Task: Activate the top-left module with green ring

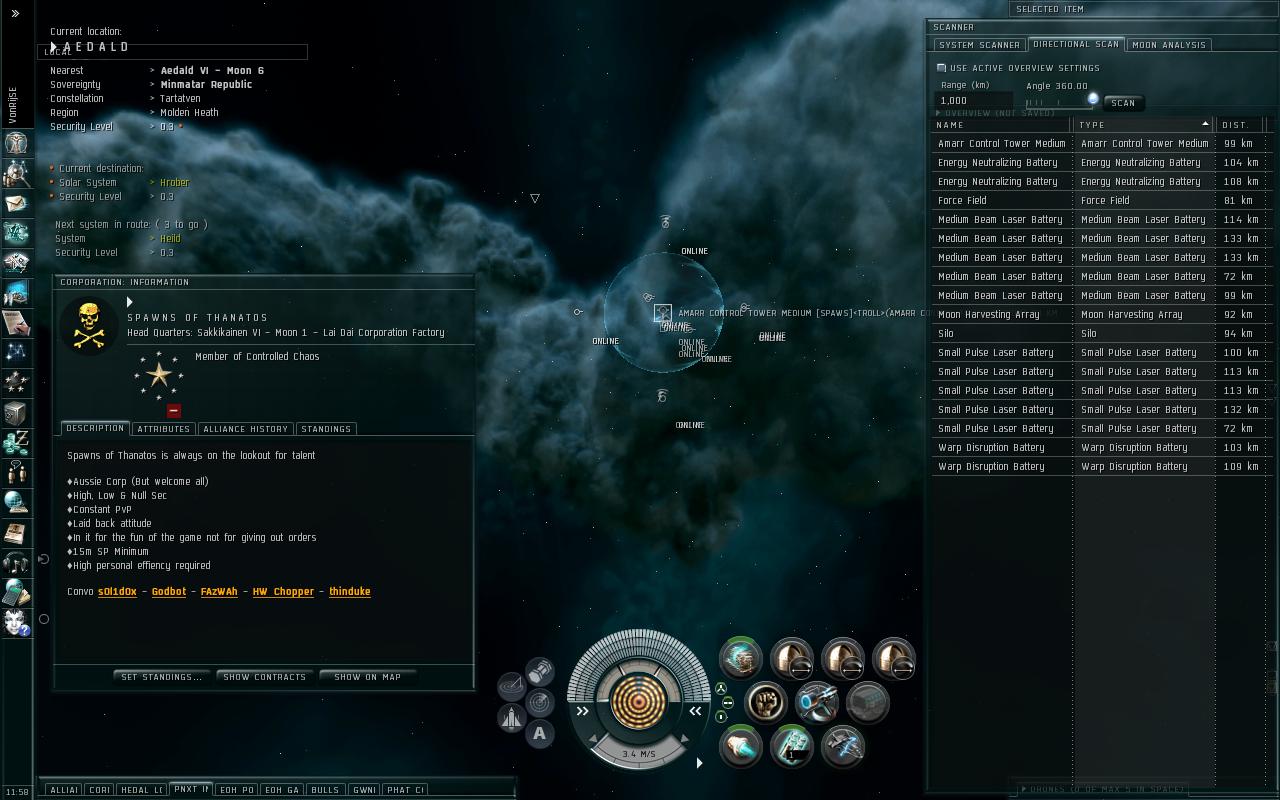Action: (x=741, y=658)
